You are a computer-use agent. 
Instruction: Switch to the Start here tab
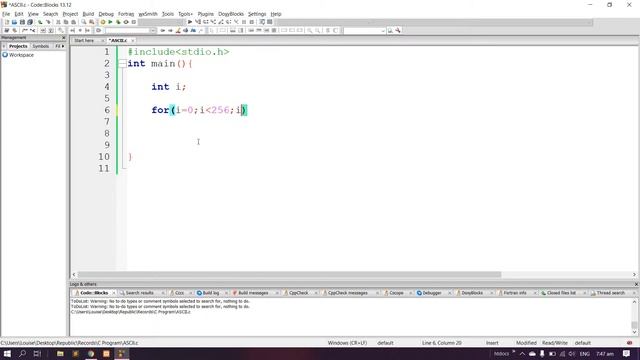click(x=84, y=40)
